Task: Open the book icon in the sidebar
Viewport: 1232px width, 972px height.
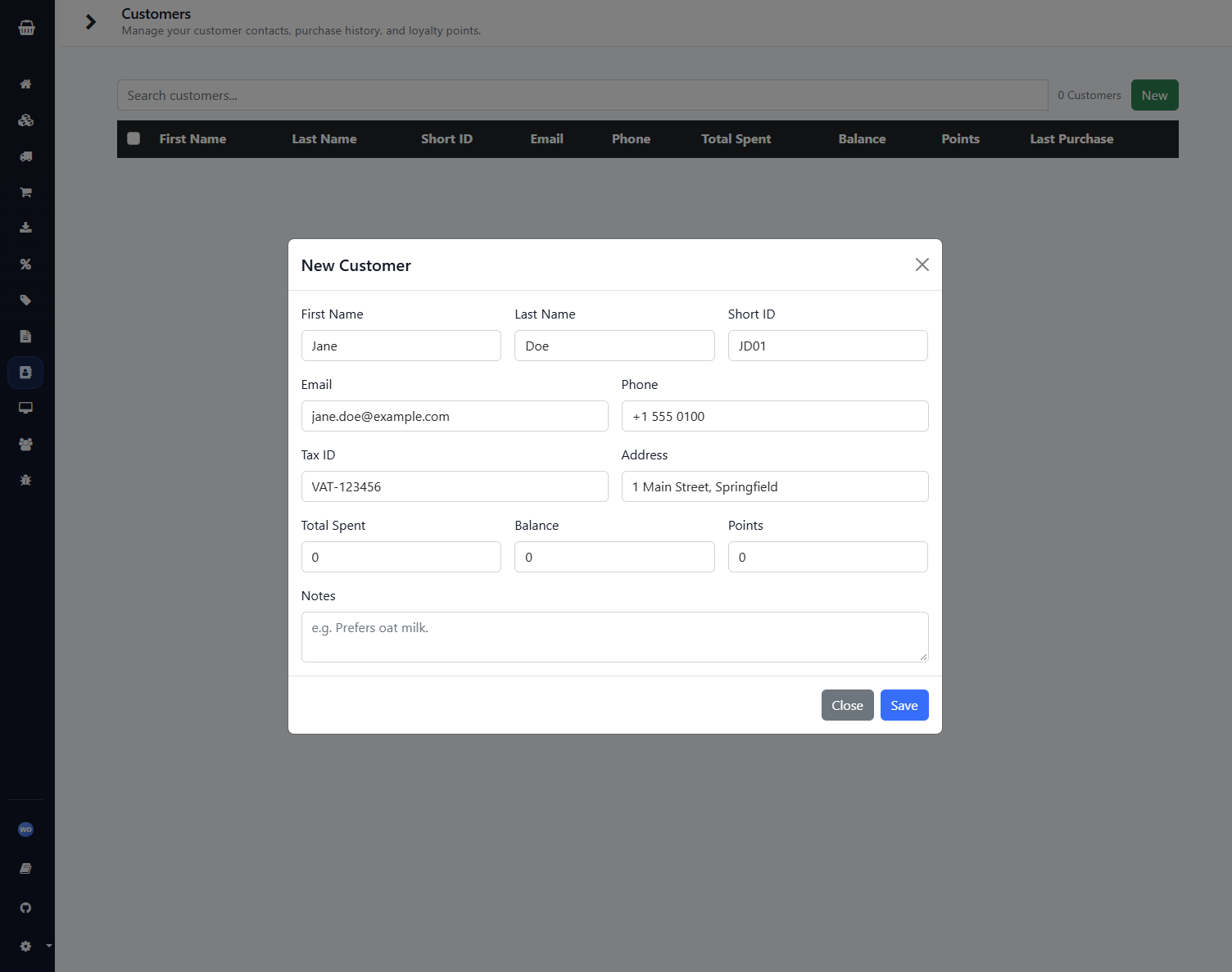Action: (25, 869)
